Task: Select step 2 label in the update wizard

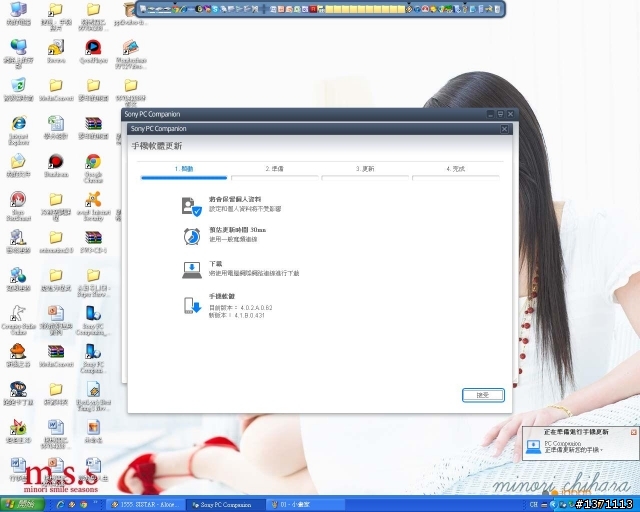Action: [274, 169]
